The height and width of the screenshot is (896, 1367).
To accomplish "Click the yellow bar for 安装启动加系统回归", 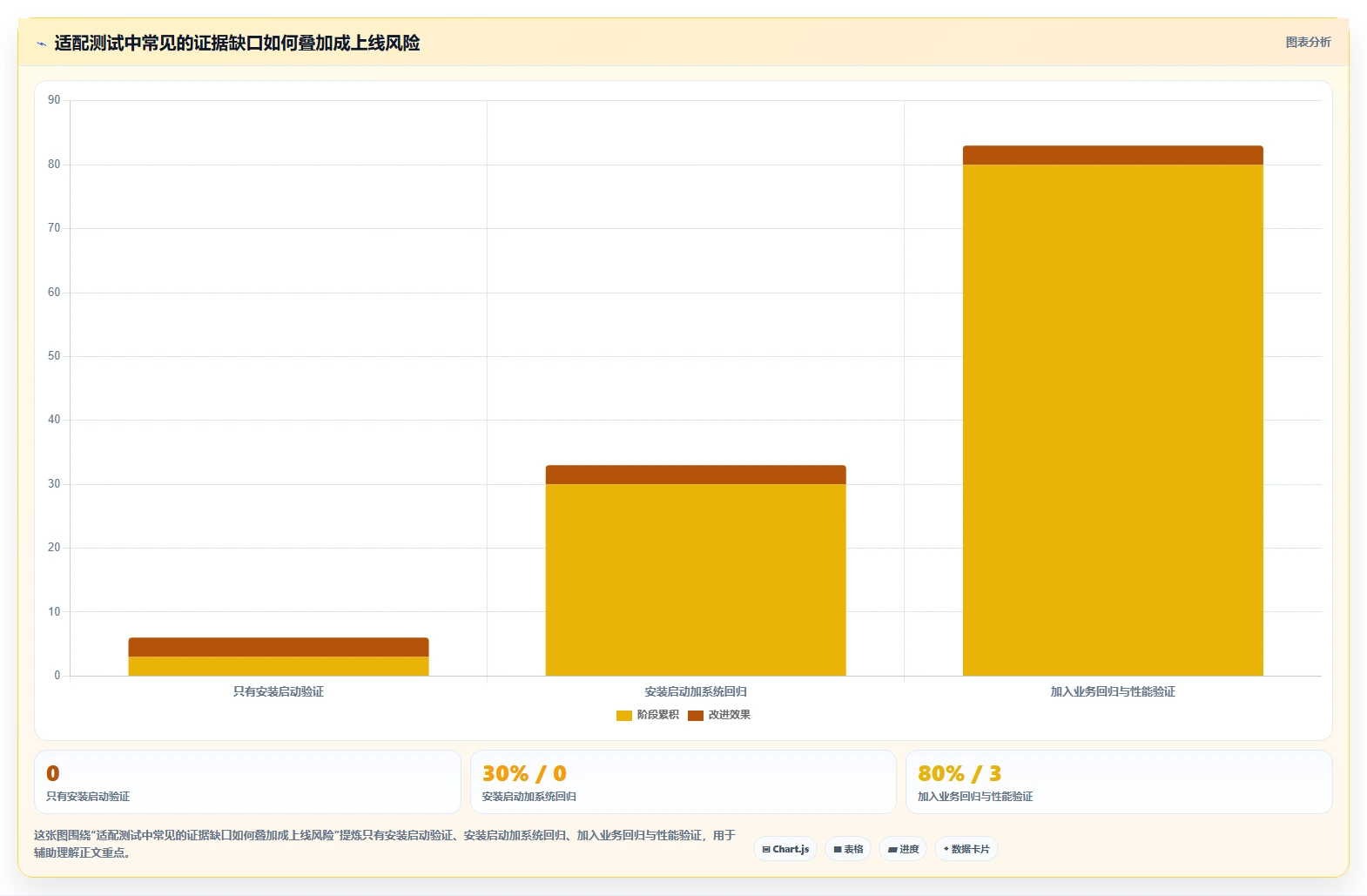I will pos(696,580).
